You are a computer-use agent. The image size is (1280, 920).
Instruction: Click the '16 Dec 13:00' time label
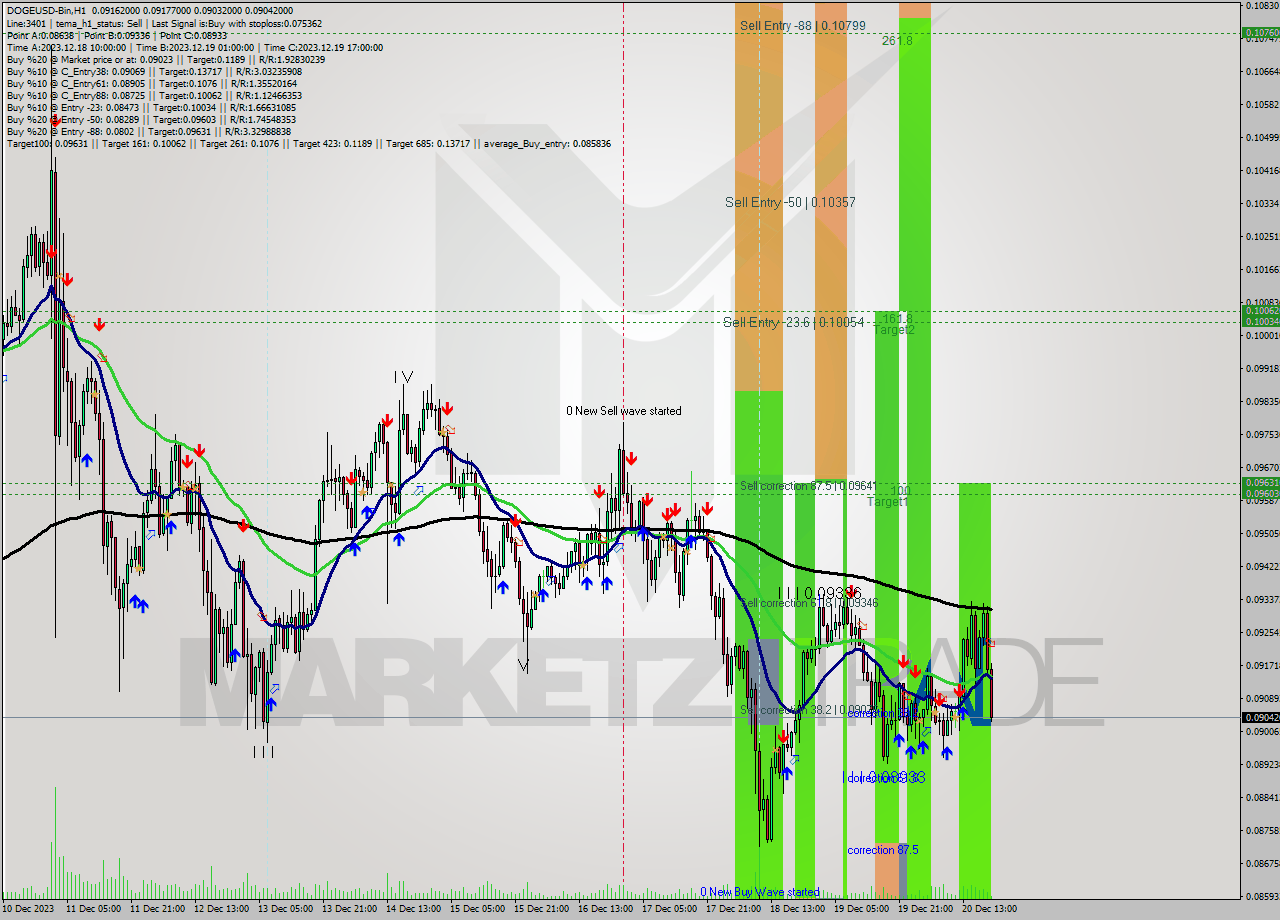[x=605, y=910]
